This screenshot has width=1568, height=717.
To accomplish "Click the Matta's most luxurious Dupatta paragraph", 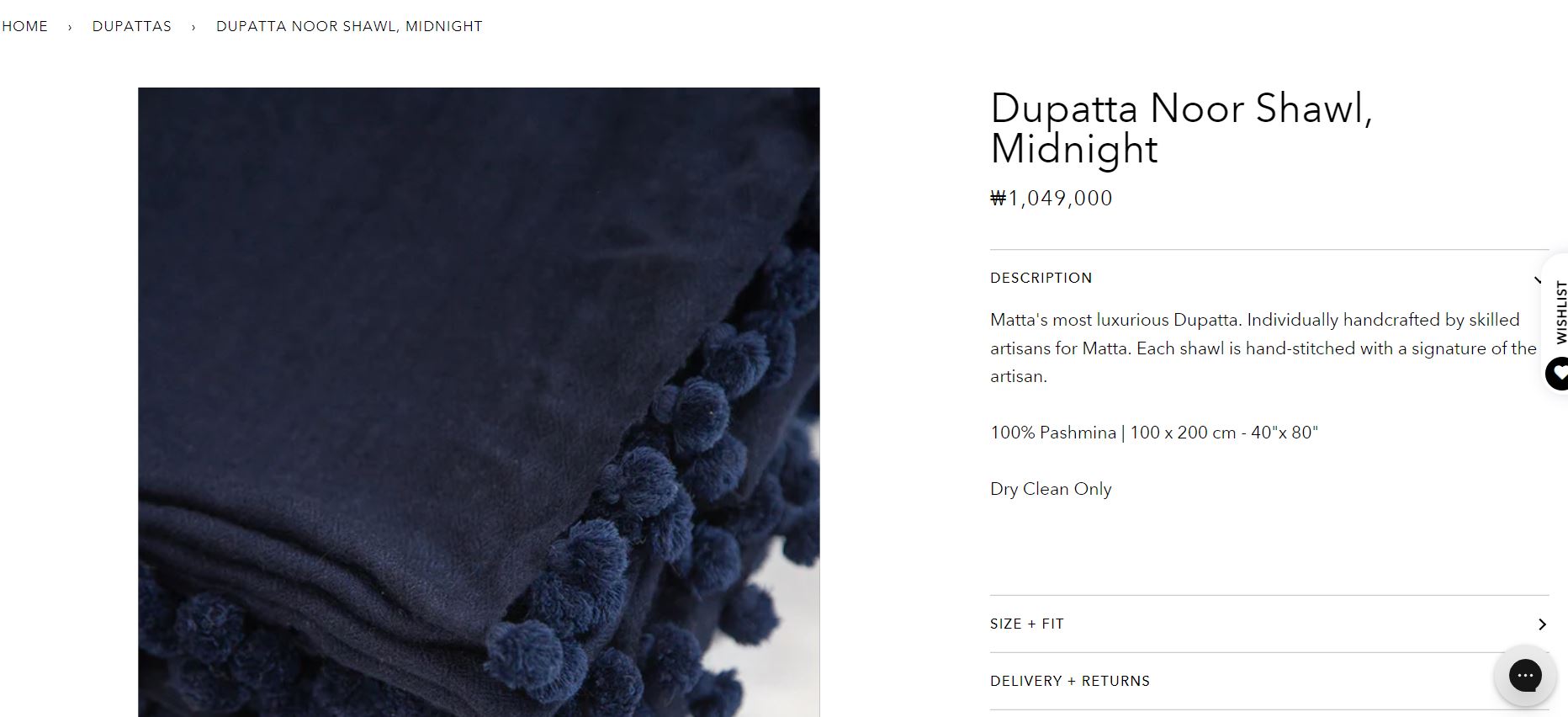I will [1263, 348].
